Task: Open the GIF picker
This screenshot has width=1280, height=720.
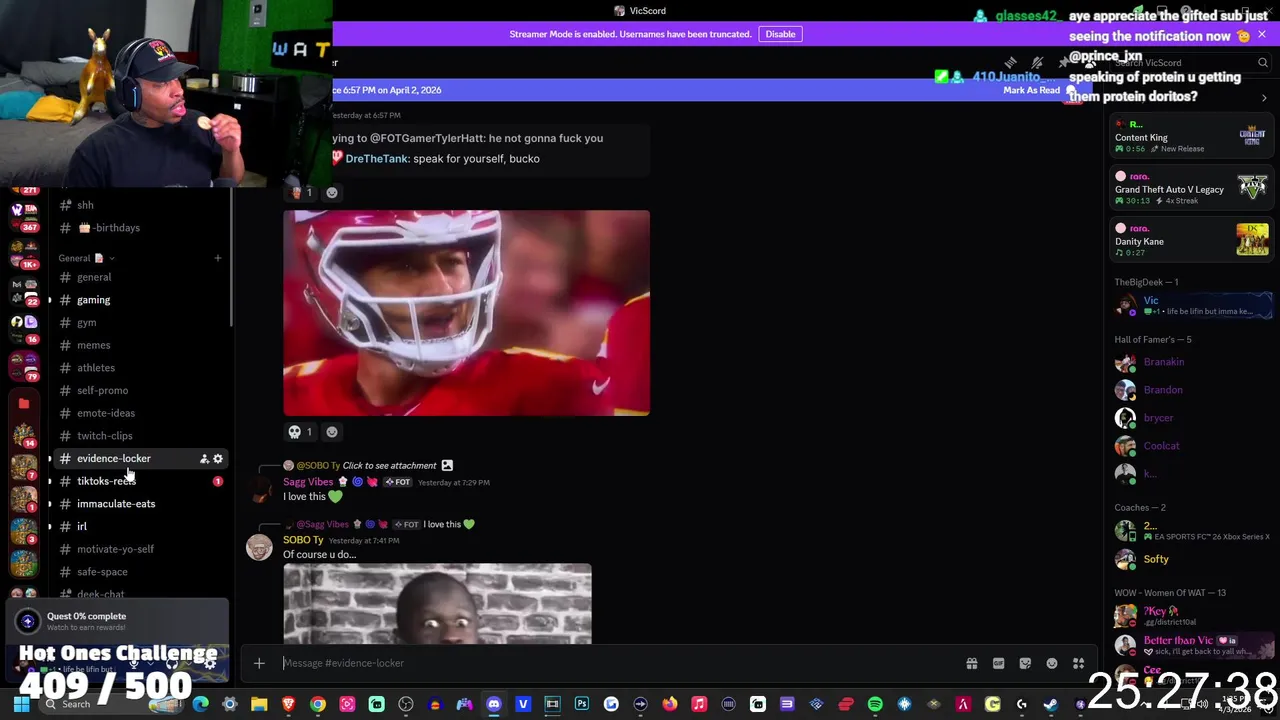Action: click(x=998, y=663)
